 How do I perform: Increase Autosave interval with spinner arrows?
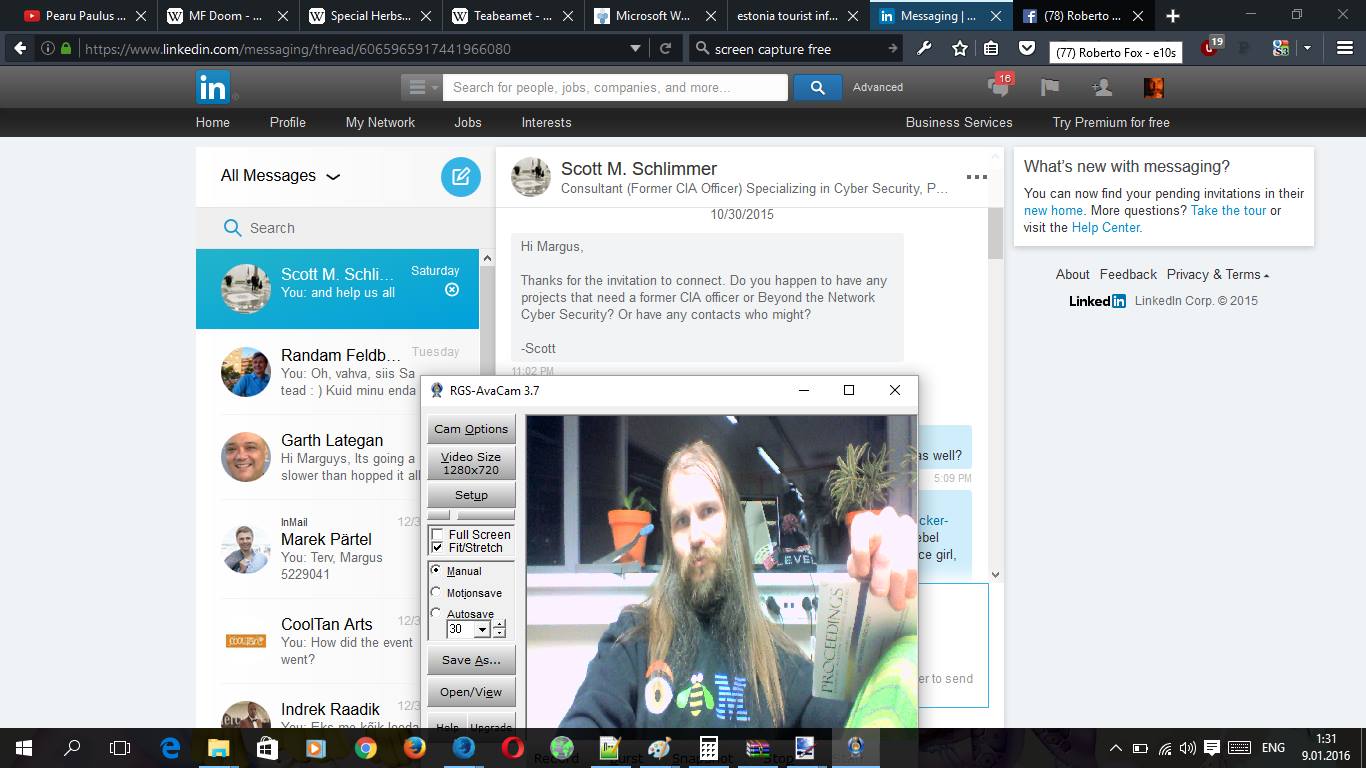[499, 624]
